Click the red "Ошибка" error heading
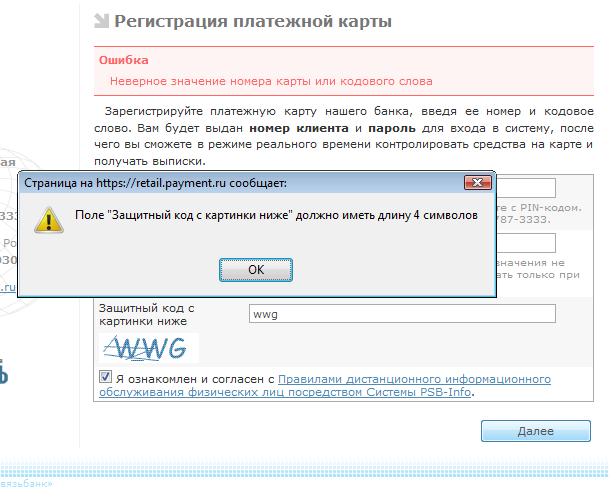Image resolution: width=616 pixels, height=498 pixels. (117, 61)
